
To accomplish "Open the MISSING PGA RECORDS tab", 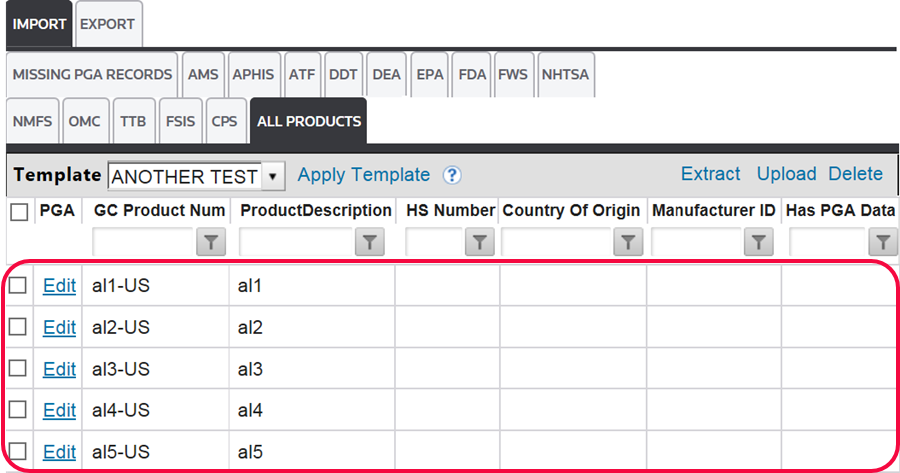I will tap(91, 75).
